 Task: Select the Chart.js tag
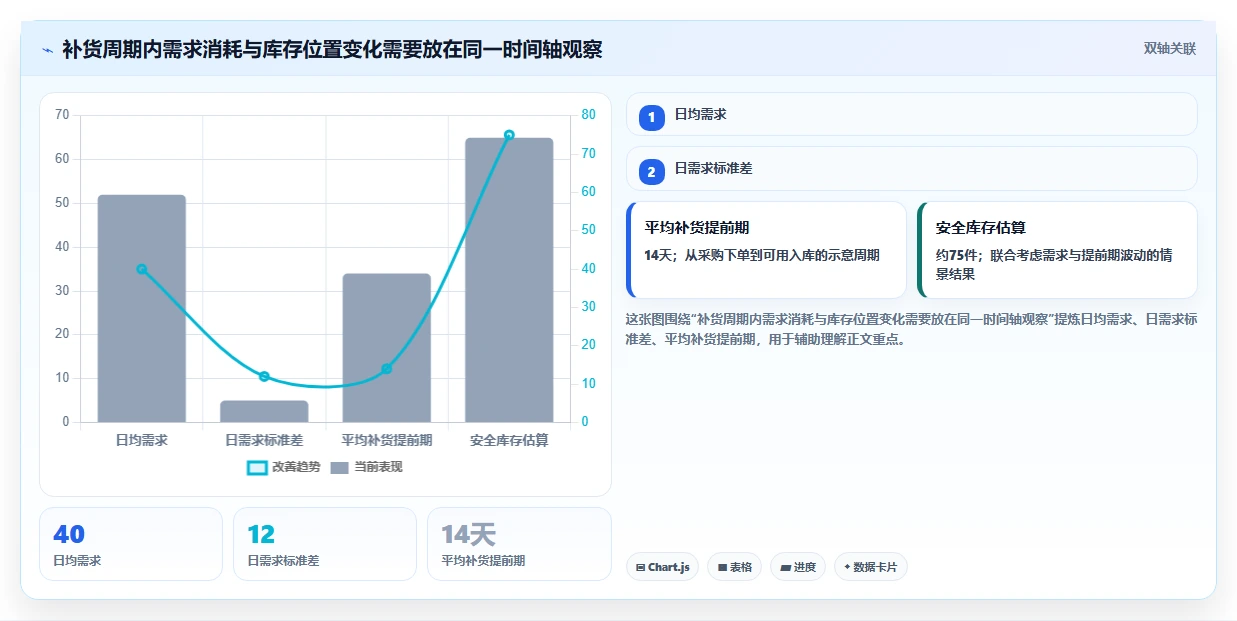pyautogui.click(x=662, y=567)
